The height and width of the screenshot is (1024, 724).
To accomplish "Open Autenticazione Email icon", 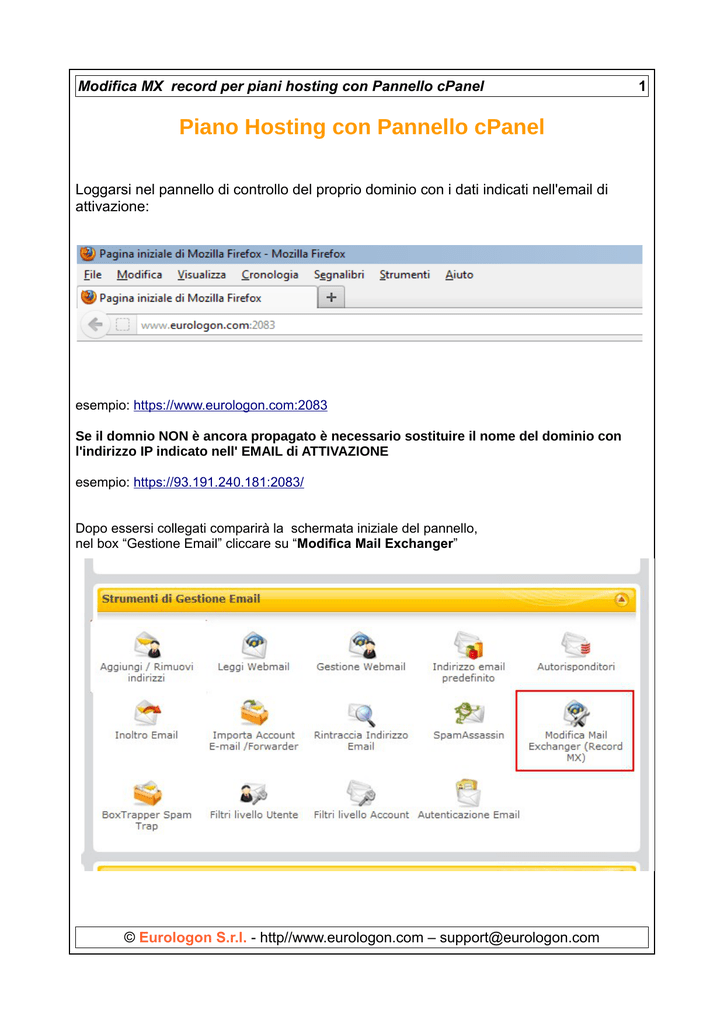I will tap(468, 792).
